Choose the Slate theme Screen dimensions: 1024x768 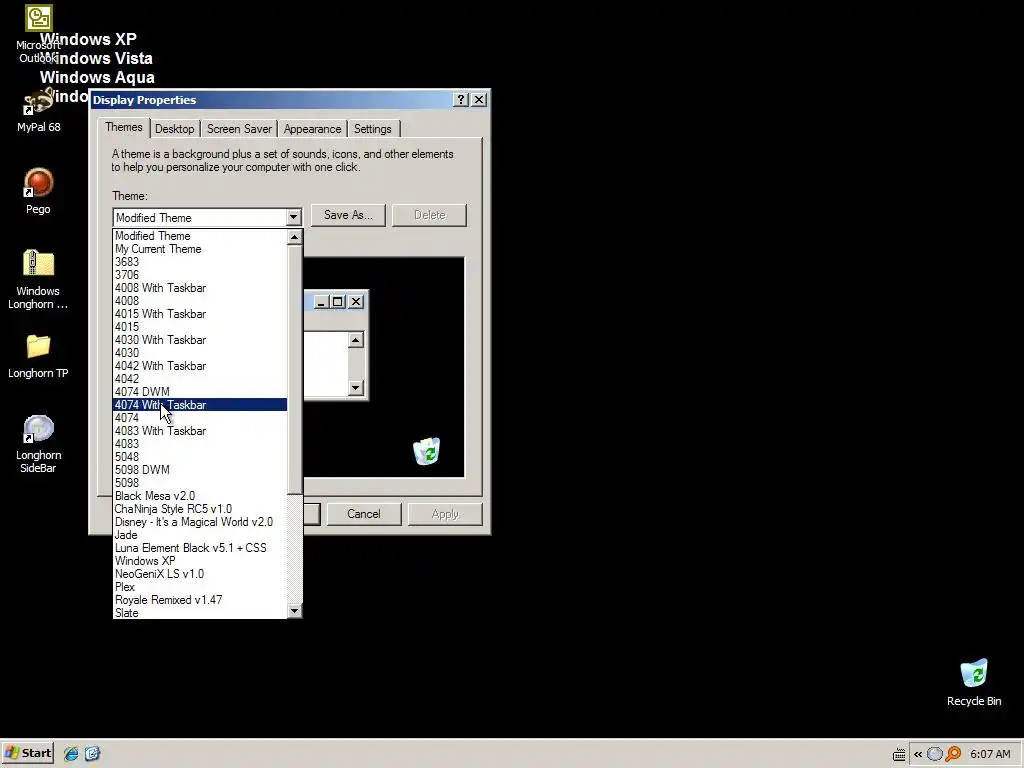(200, 613)
